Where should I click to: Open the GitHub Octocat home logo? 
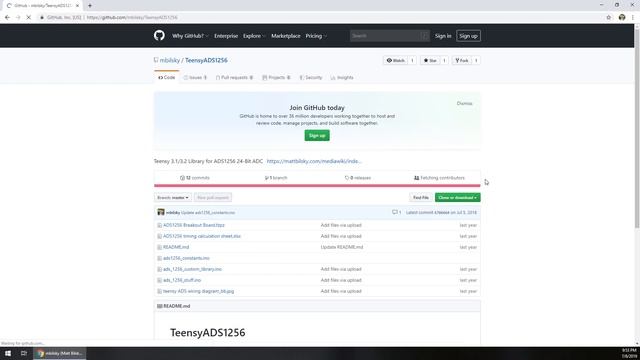pyautogui.click(x=159, y=36)
